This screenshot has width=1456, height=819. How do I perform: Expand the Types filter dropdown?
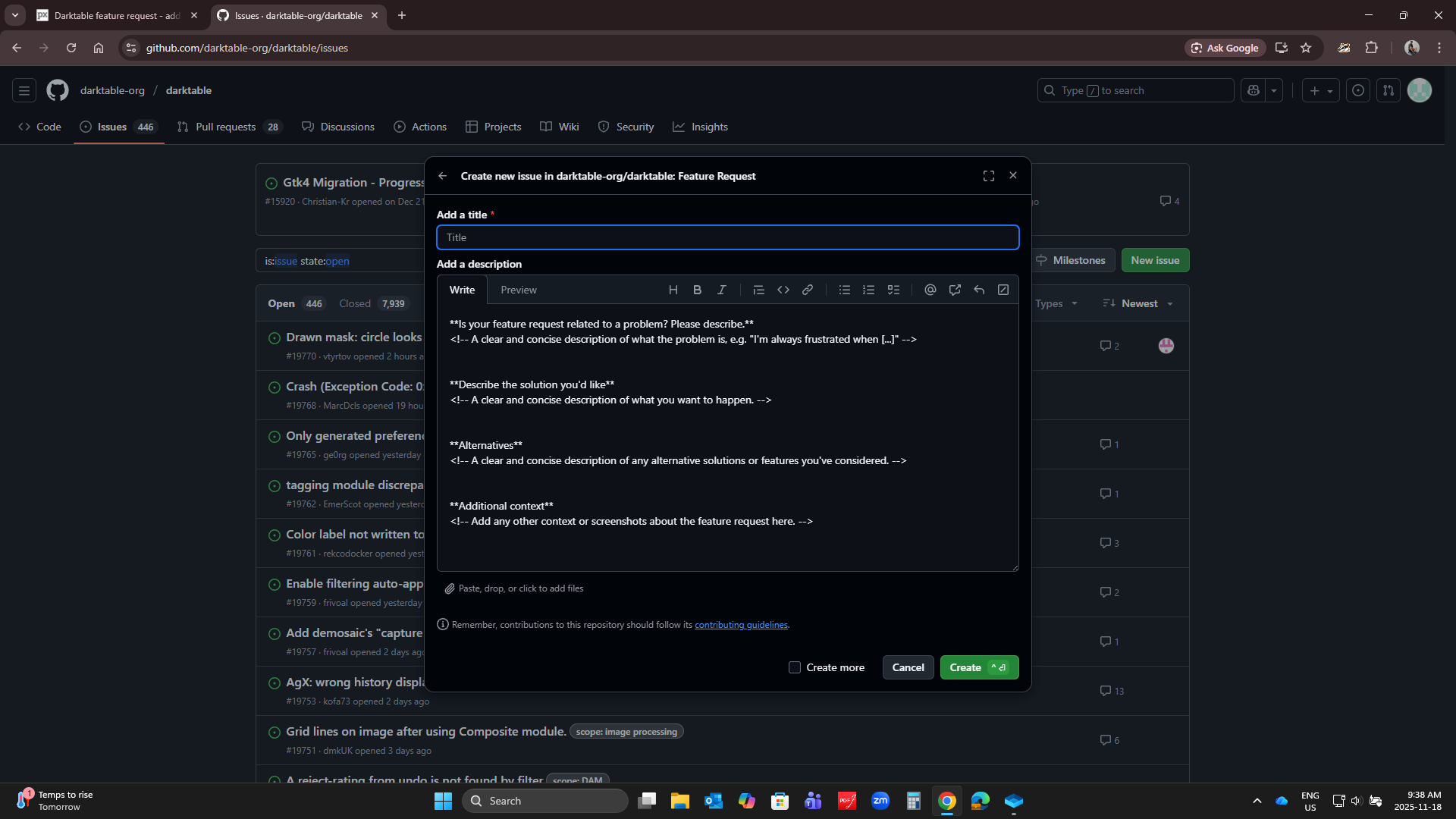click(1056, 303)
